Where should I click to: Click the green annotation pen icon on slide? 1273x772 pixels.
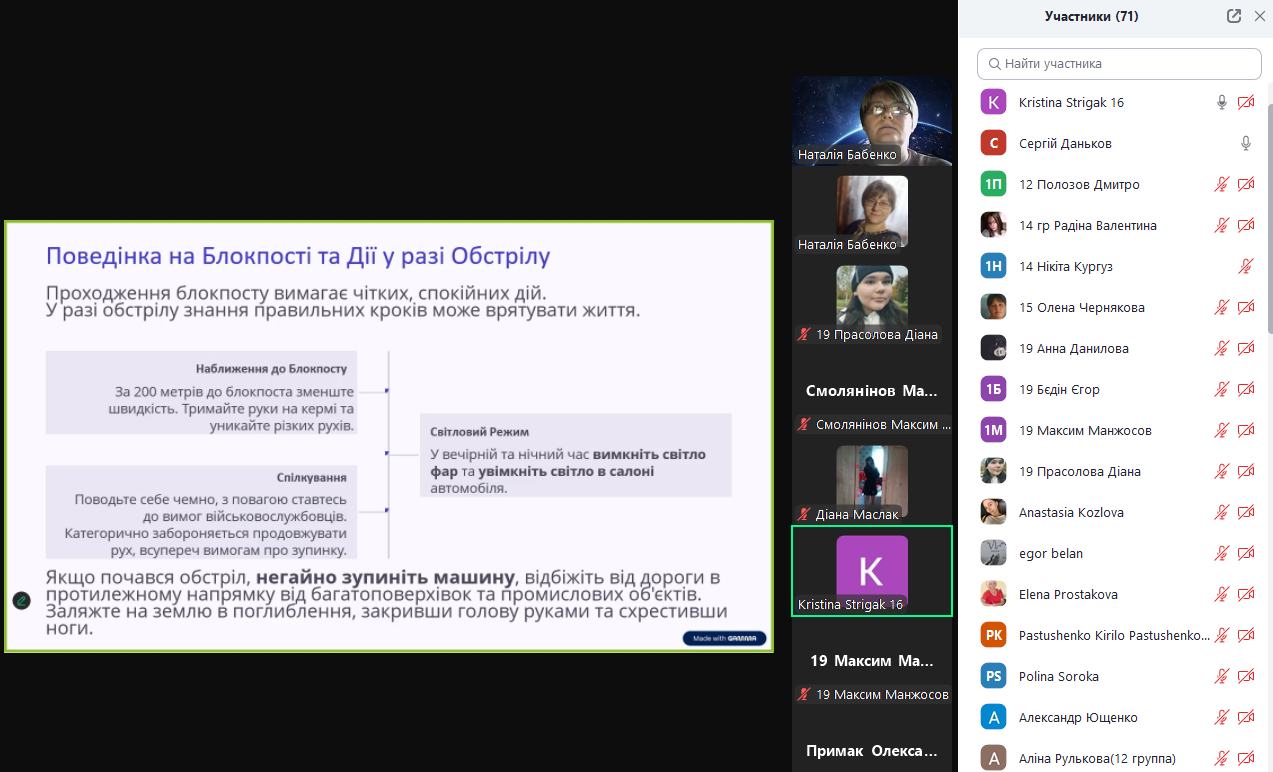tap(21, 601)
